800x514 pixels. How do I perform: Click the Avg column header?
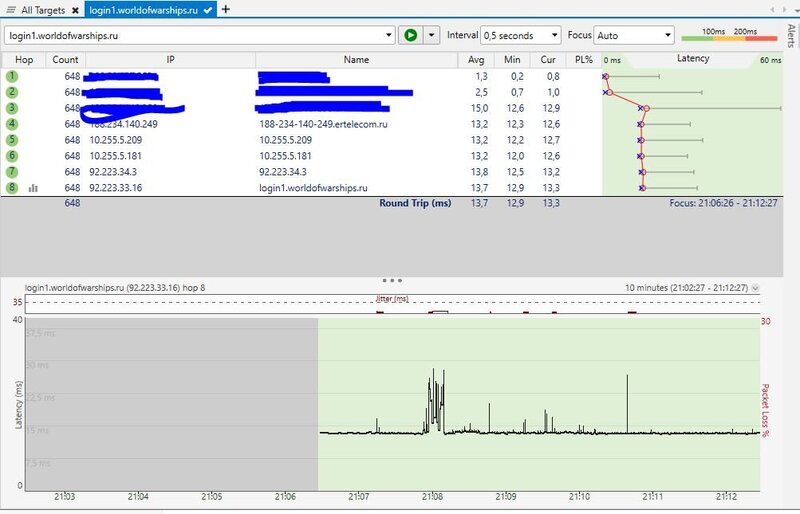coord(476,60)
